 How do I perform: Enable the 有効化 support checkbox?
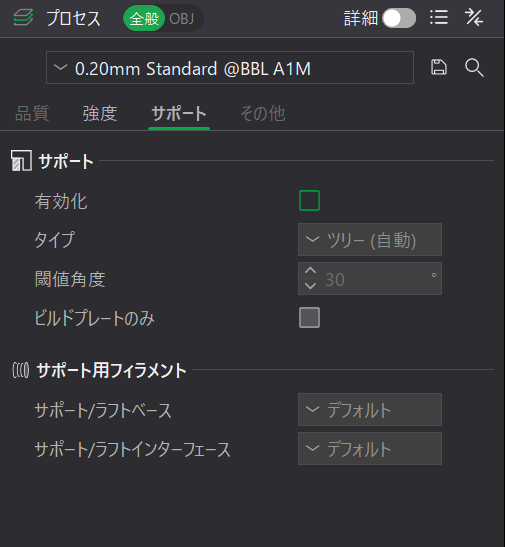309,201
